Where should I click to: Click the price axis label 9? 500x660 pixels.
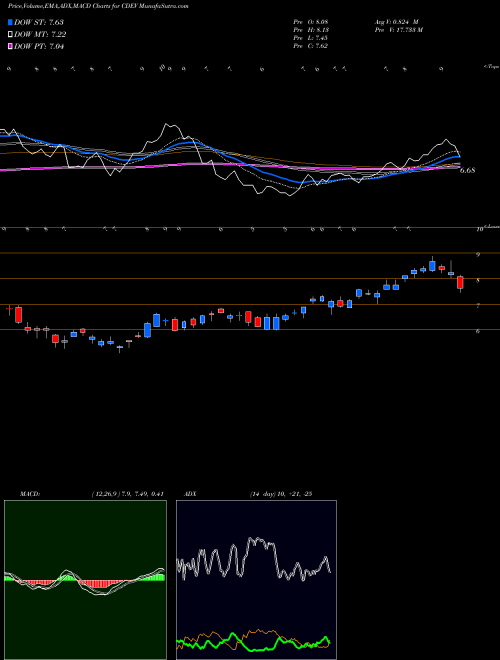478,255
